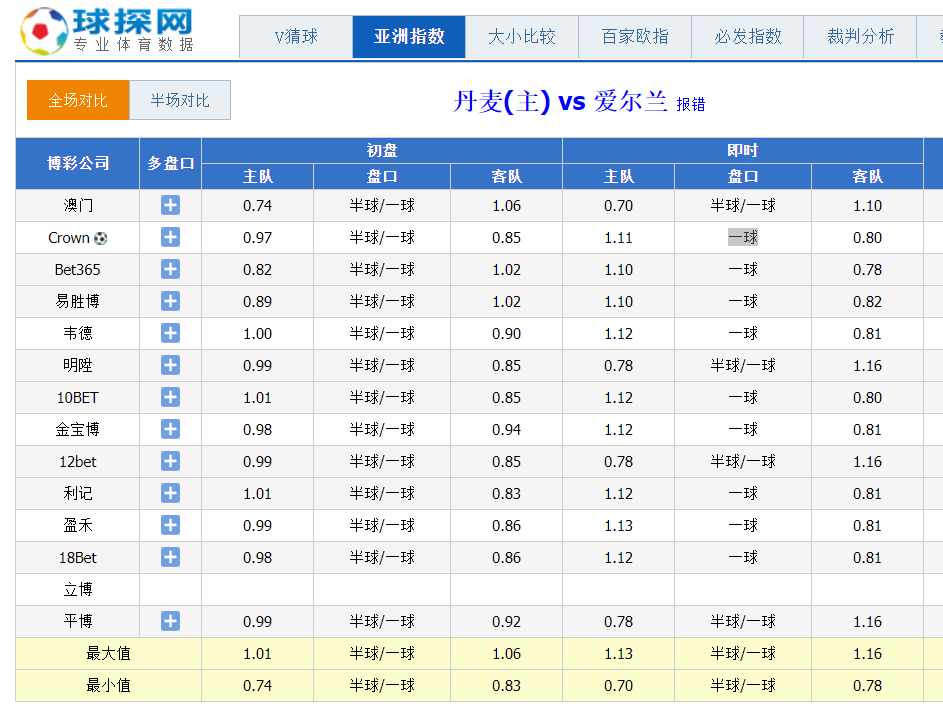Click the 即时 header

[x=743, y=150]
